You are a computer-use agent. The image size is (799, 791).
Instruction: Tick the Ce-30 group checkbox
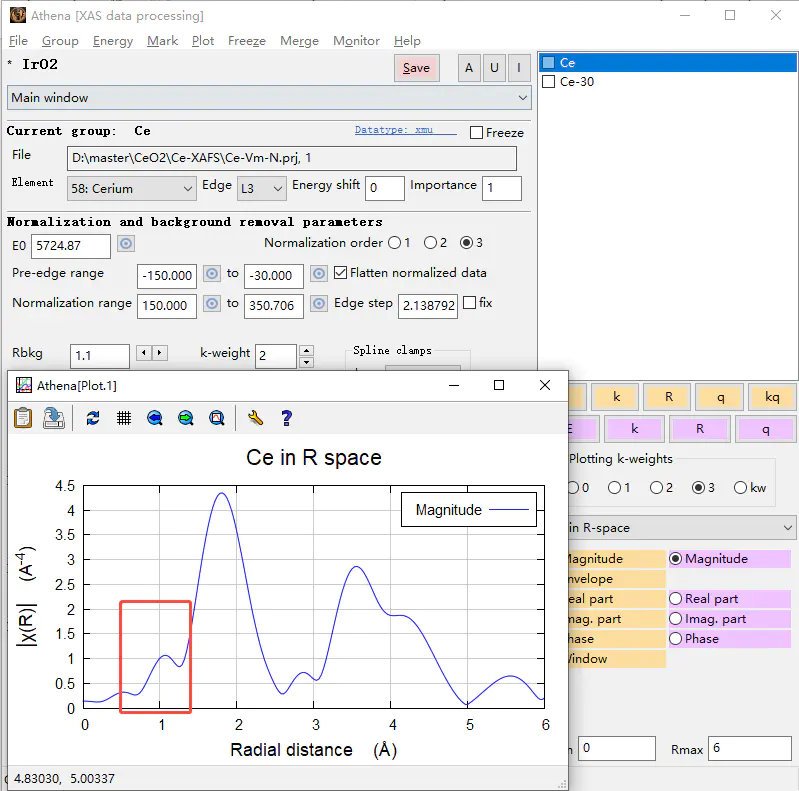(x=548, y=82)
